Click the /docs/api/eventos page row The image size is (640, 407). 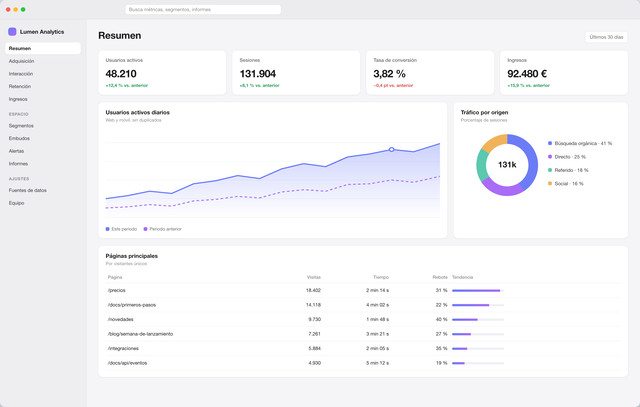(363, 363)
